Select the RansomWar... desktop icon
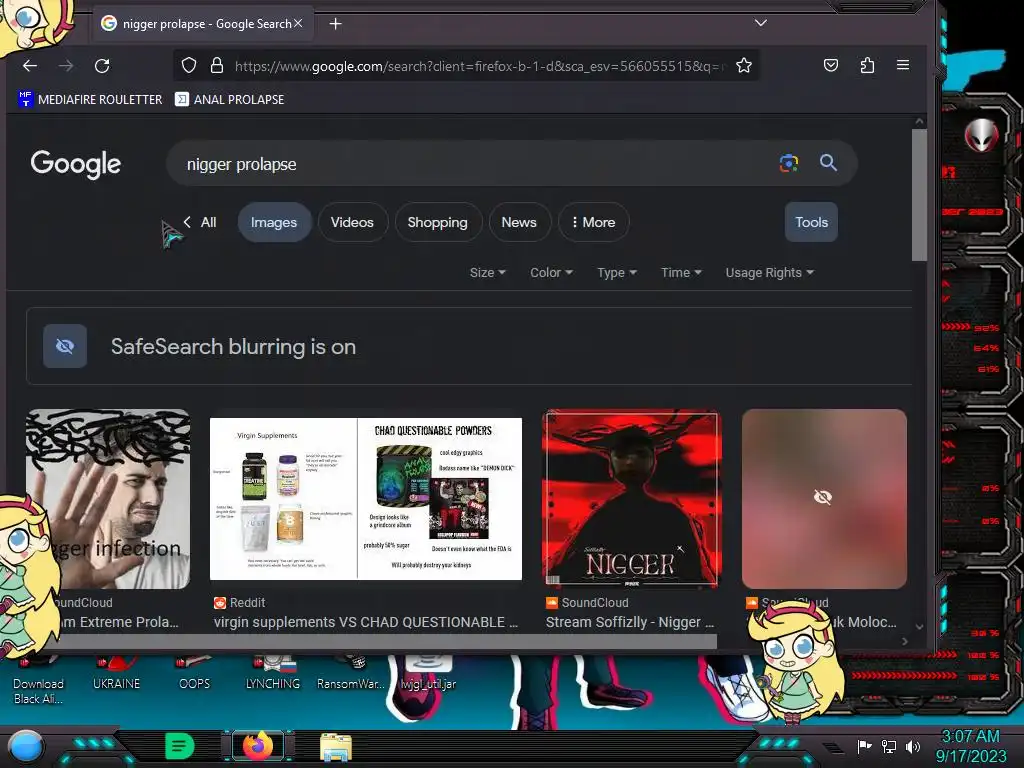The height and width of the screenshot is (768, 1024). pyautogui.click(x=351, y=674)
